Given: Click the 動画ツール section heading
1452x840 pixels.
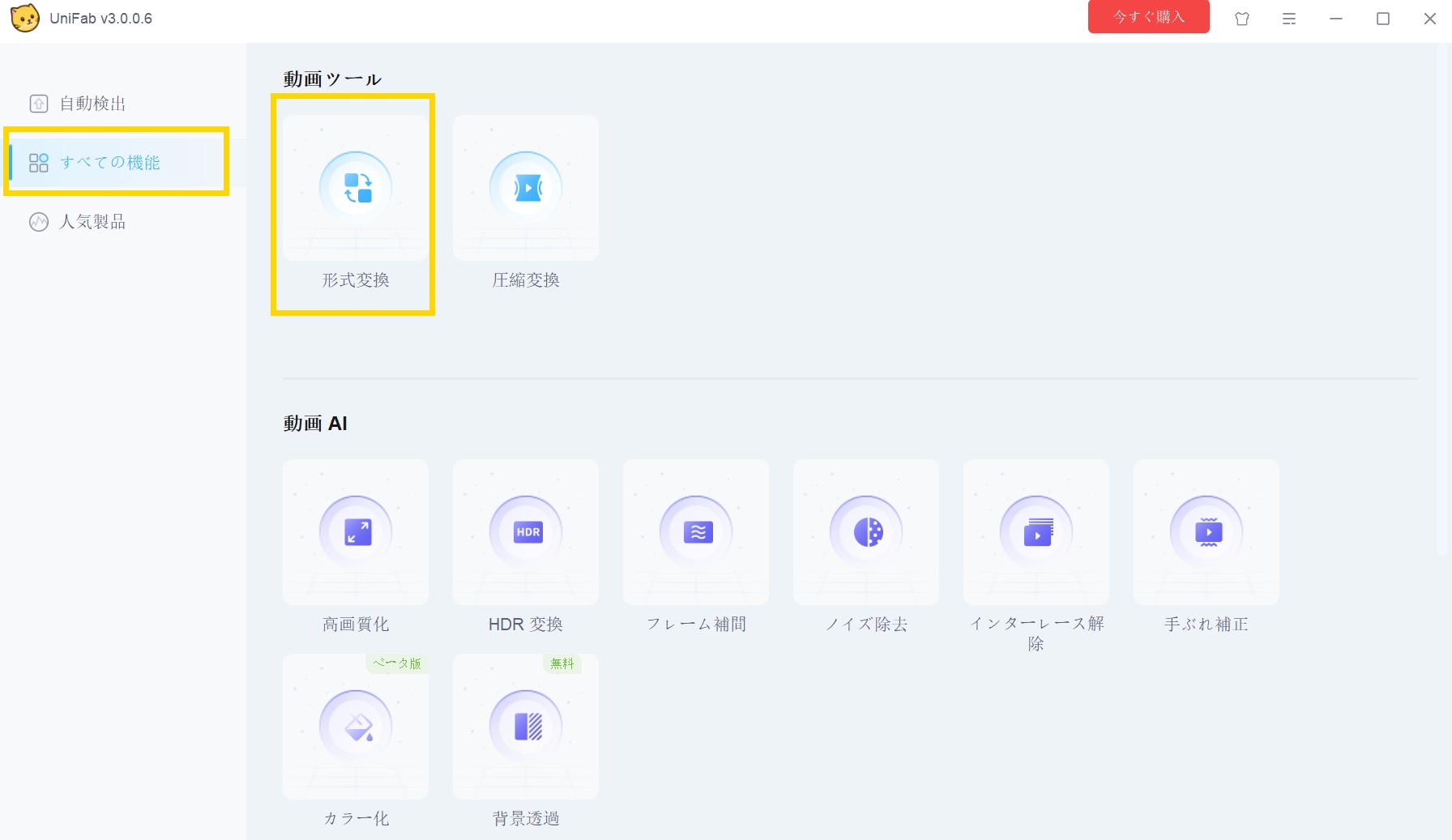Looking at the screenshot, I should click(332, 79).
